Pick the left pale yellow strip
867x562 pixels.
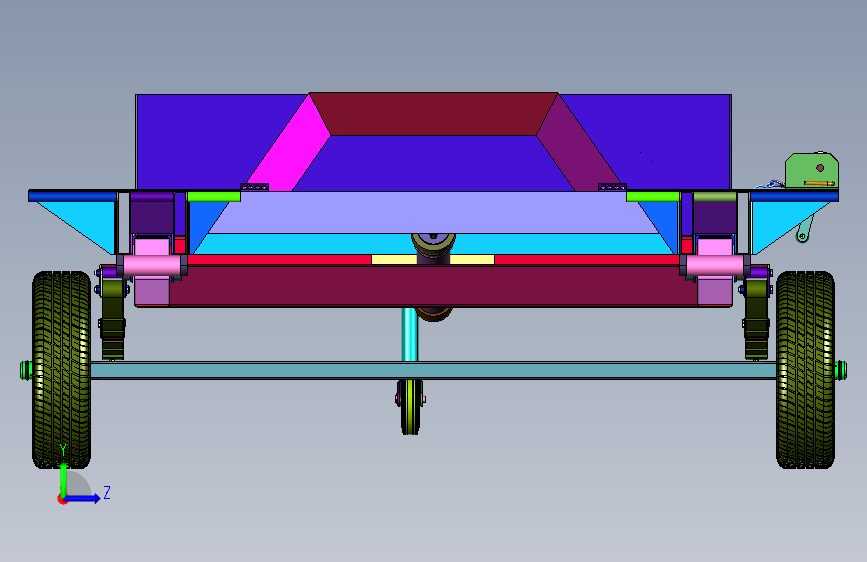(394, 259)
